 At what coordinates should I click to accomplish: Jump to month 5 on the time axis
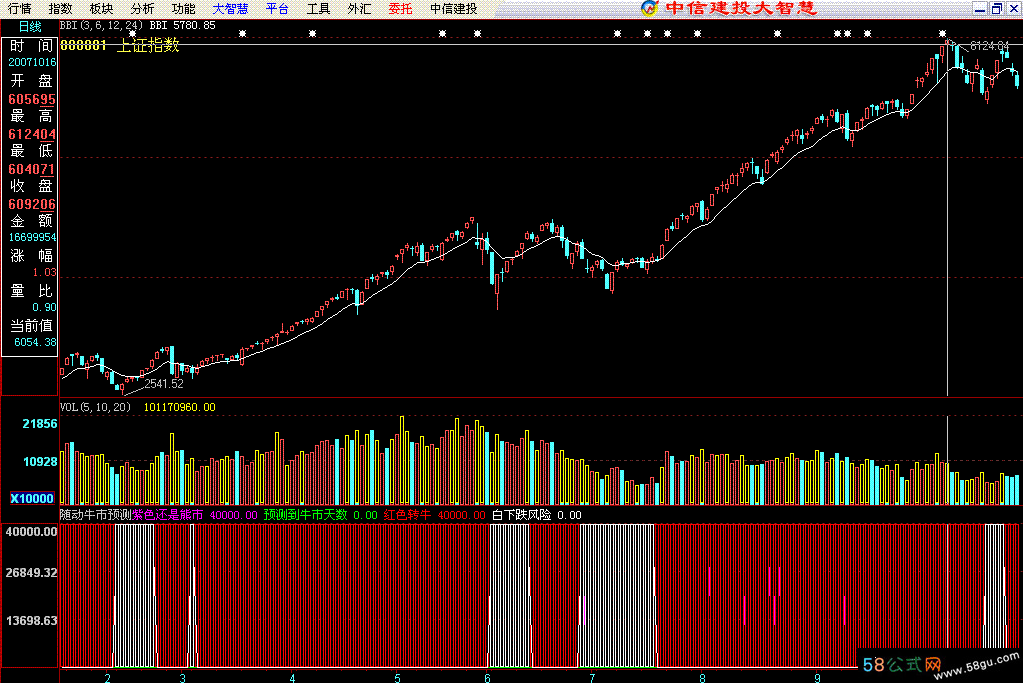(x=397, y=678)
